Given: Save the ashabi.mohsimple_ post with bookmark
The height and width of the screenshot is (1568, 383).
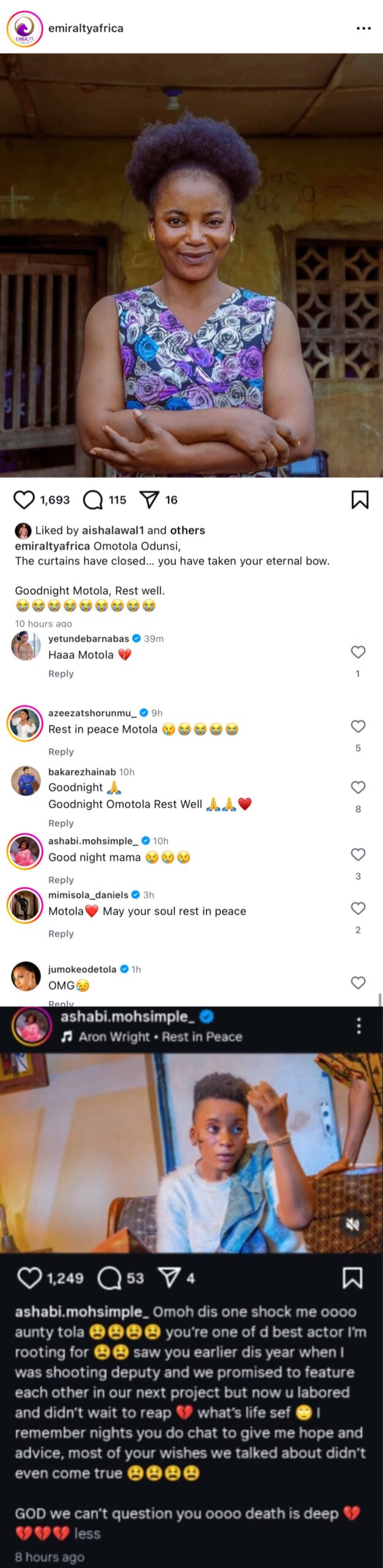Looking at the screenshot, I should [352, 1278].
